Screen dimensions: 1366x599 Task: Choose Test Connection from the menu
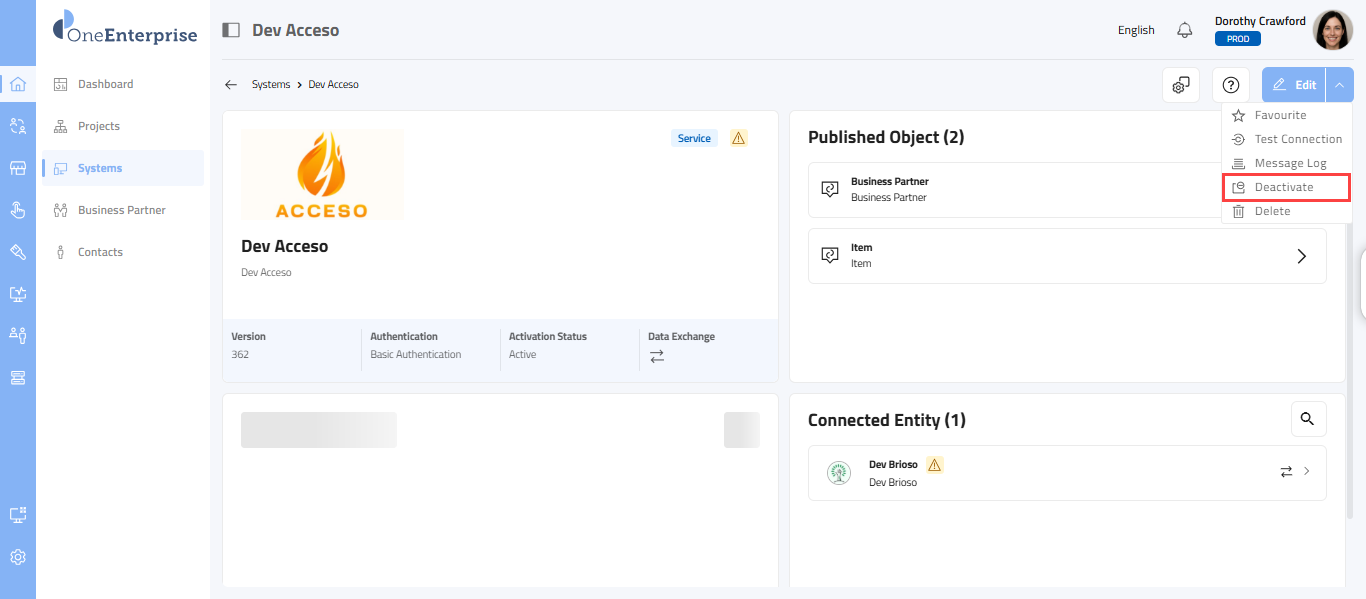point(1297,139)
